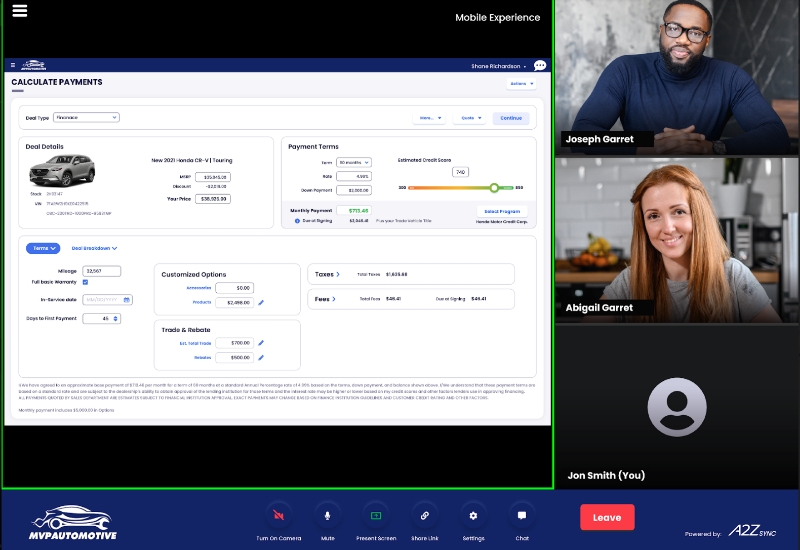Turn on the camera
Image resolution: width=800 pixels, height=550 pixels.
(278, 516)
